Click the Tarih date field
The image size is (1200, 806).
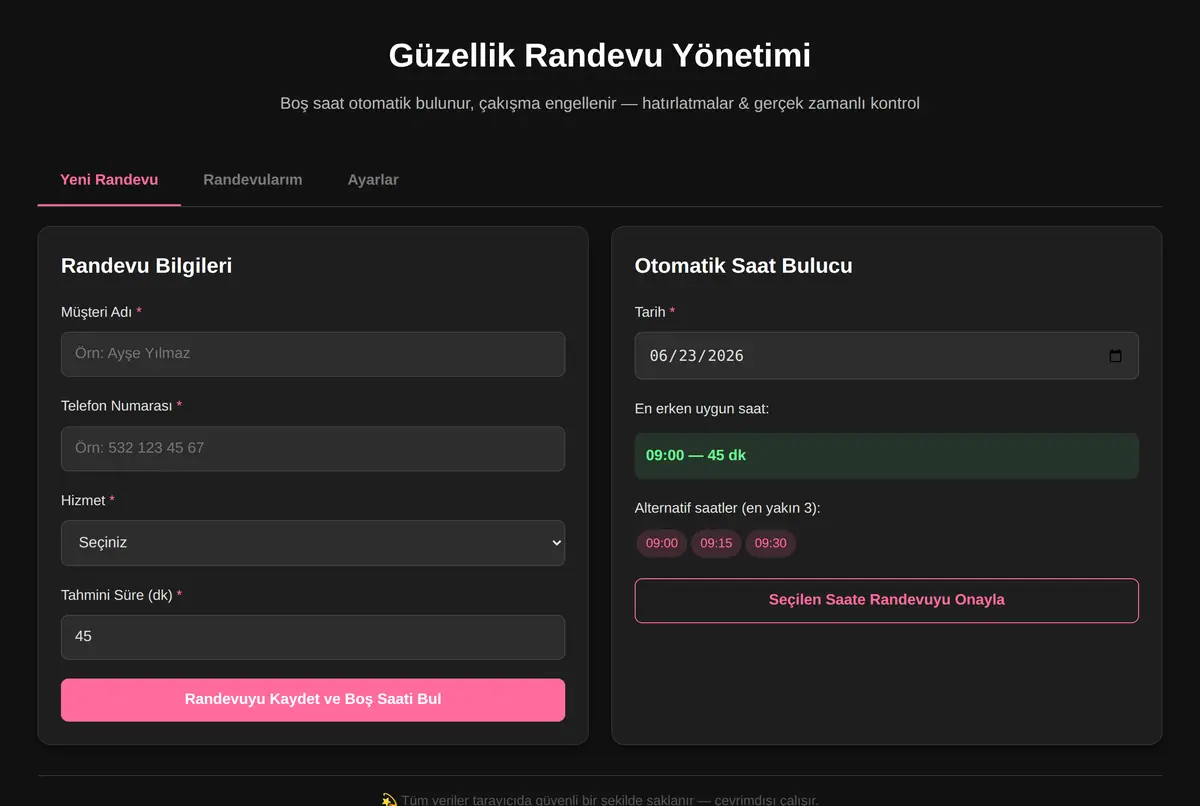886,356
